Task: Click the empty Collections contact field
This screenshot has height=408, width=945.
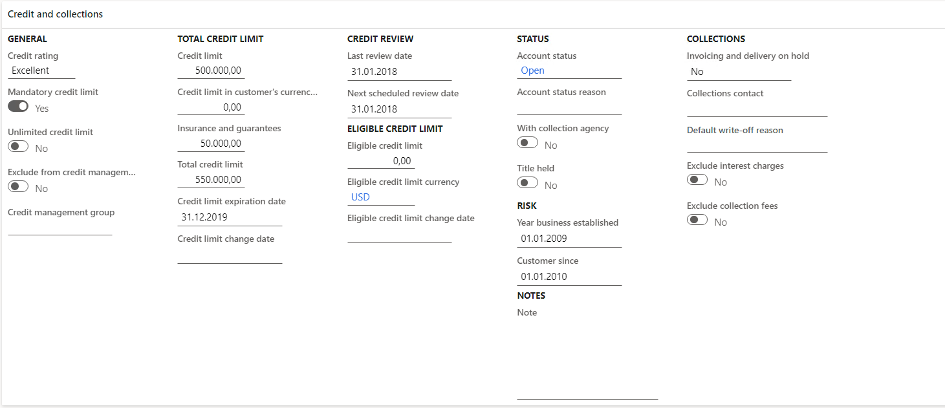Action: (756, 109)
